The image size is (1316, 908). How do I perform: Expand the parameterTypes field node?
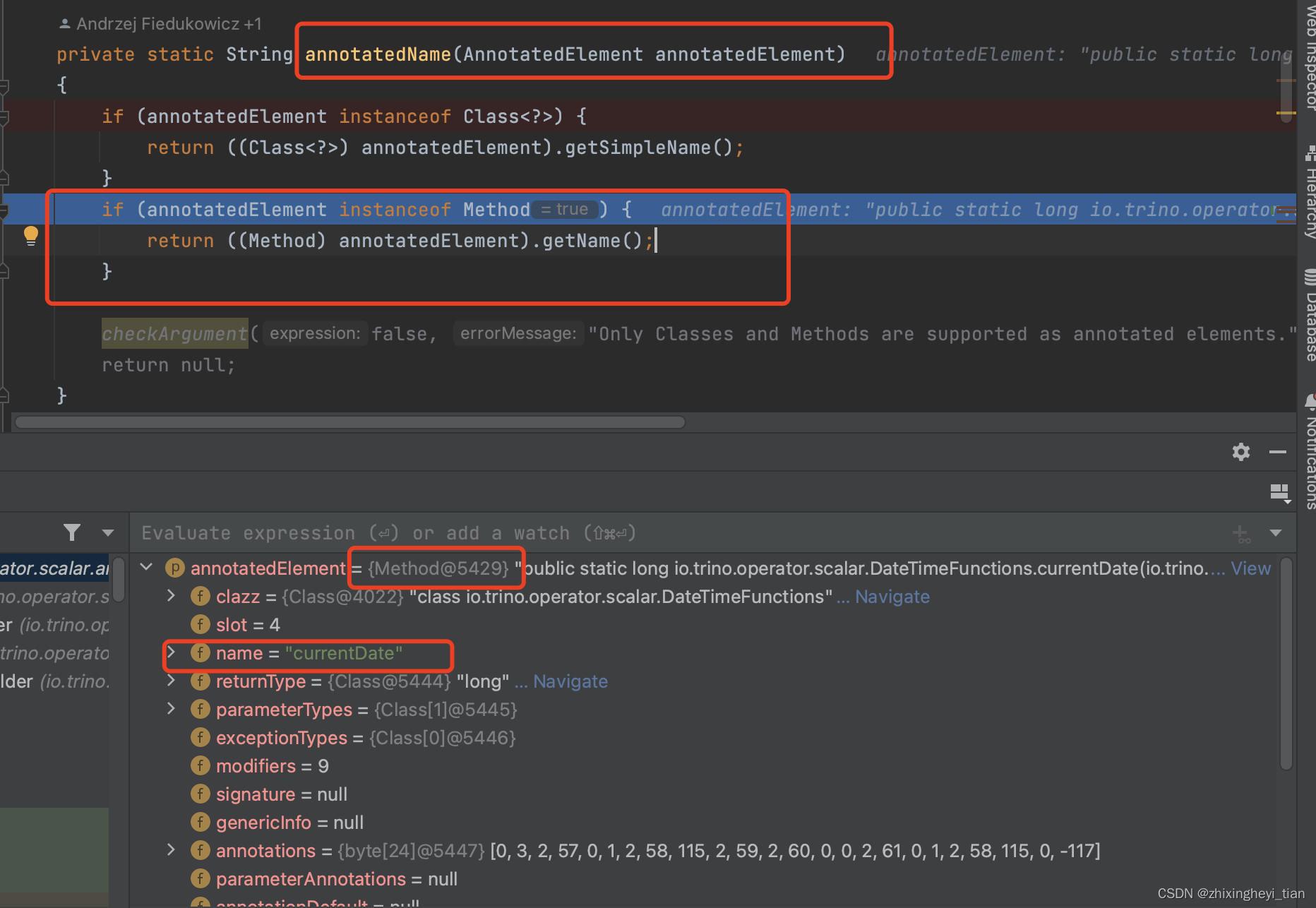171,709
